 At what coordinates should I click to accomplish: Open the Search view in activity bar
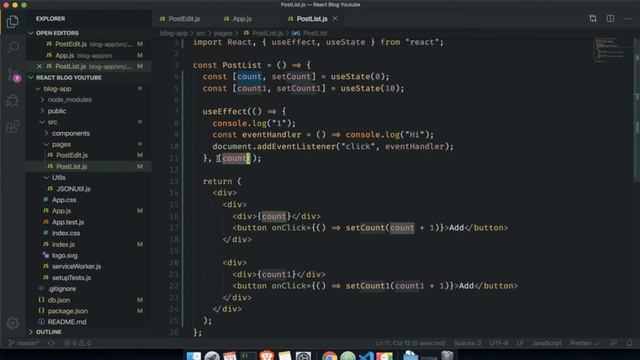click(x=12, y=48)
